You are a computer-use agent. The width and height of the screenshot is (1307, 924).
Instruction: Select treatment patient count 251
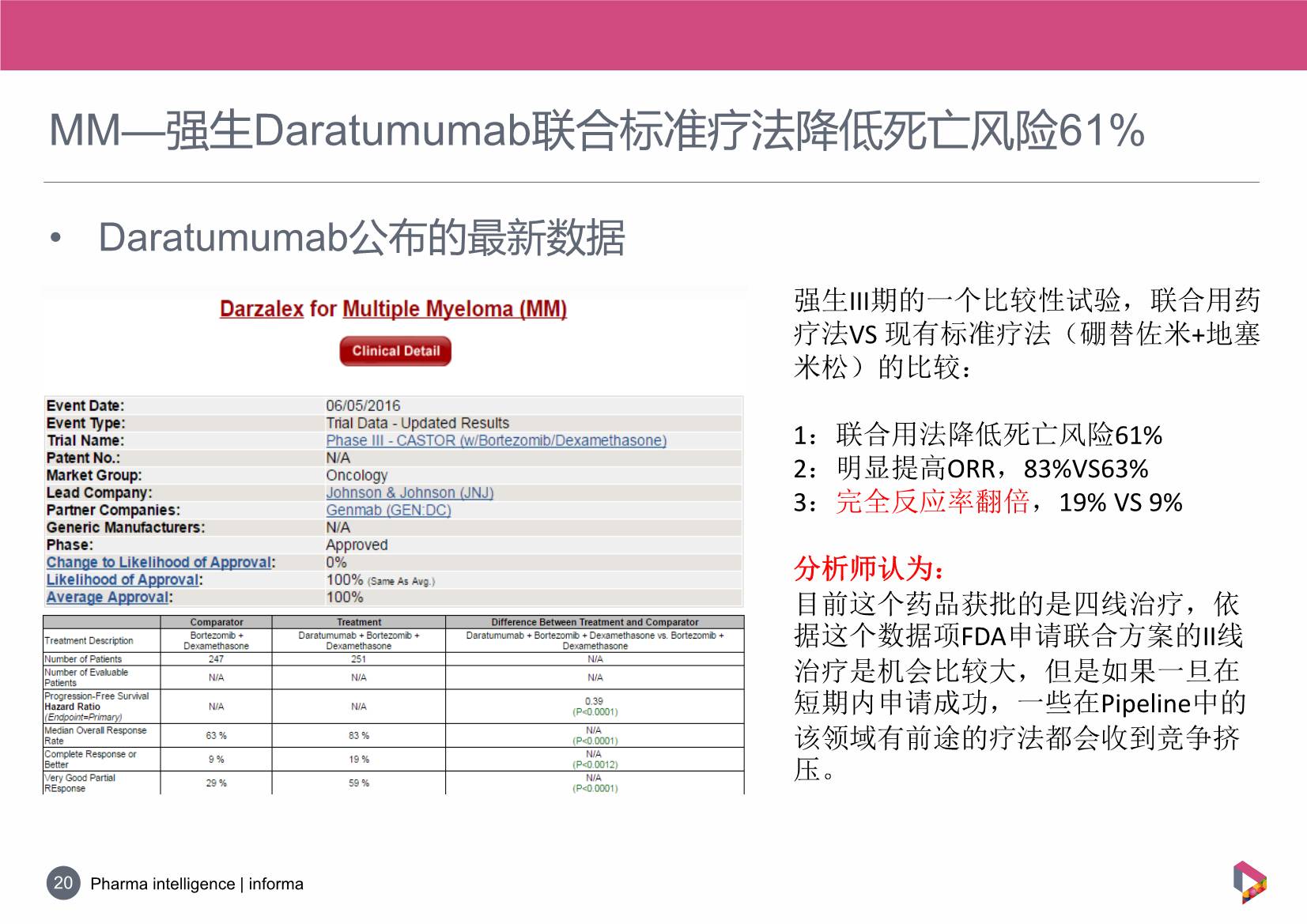click(x=358, y=658)
